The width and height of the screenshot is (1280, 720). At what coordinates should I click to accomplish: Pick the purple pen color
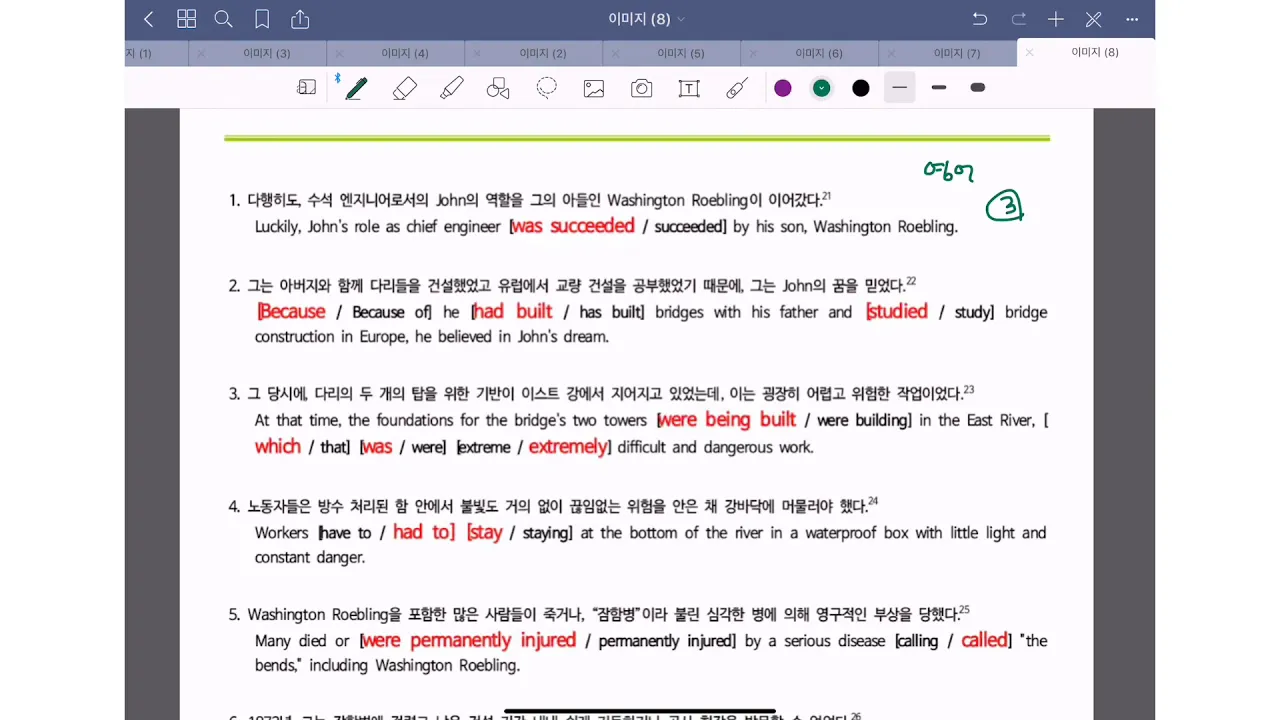tap(783, 88)
